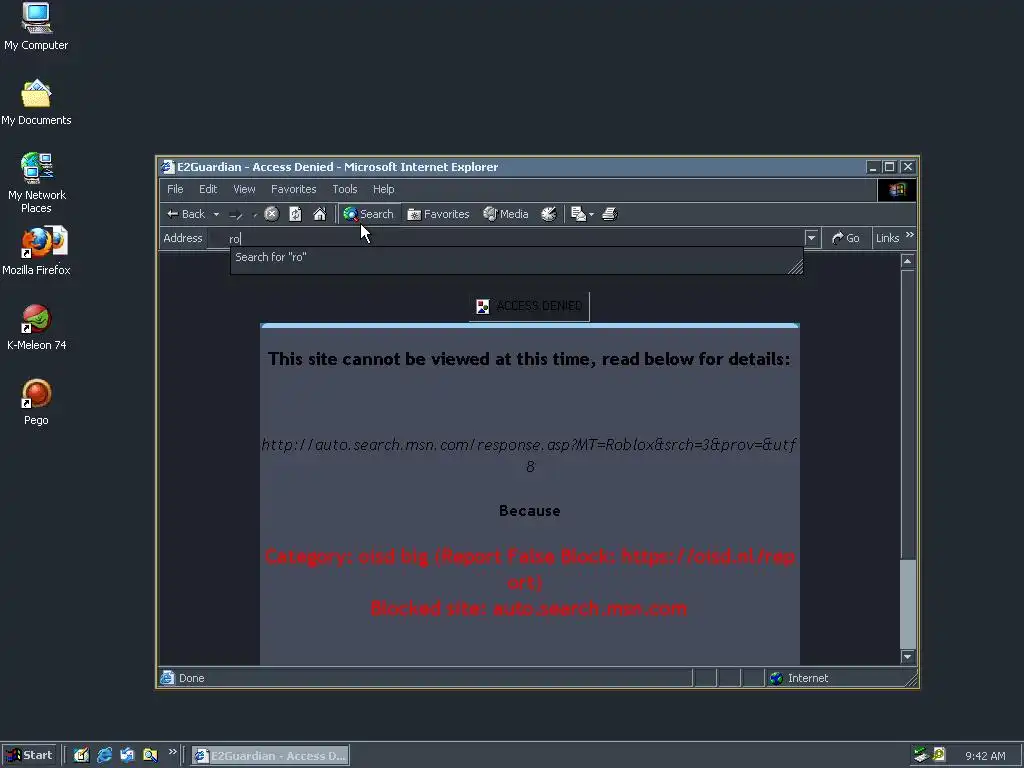Click the vertical scrollbar down arrow
1024x768 pixels.
(907, 656)
